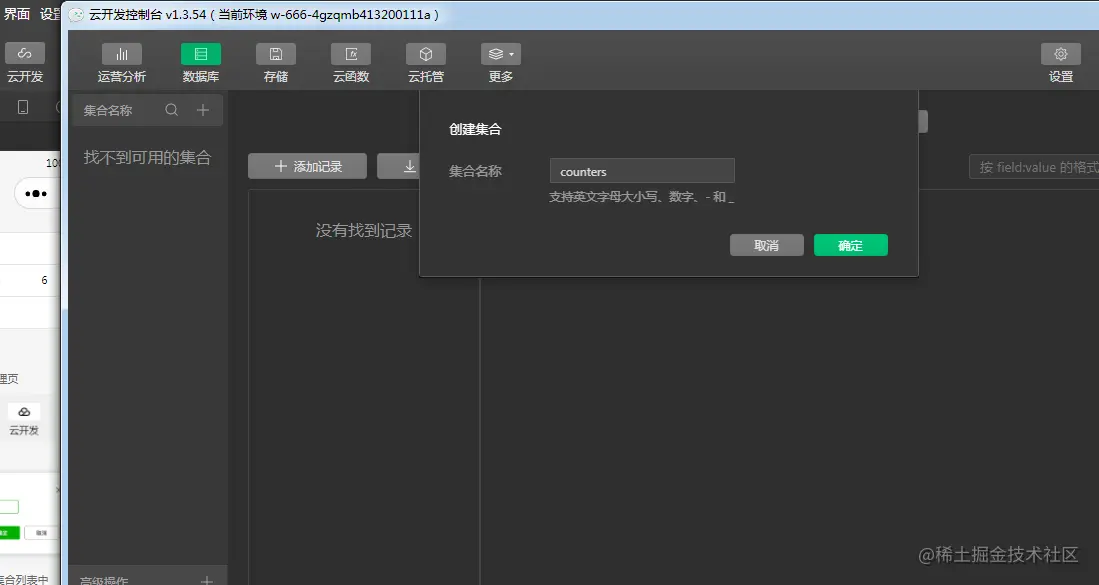Click the 创建集合 dialog title
The image size is (1099, 585).
point(475,129)
